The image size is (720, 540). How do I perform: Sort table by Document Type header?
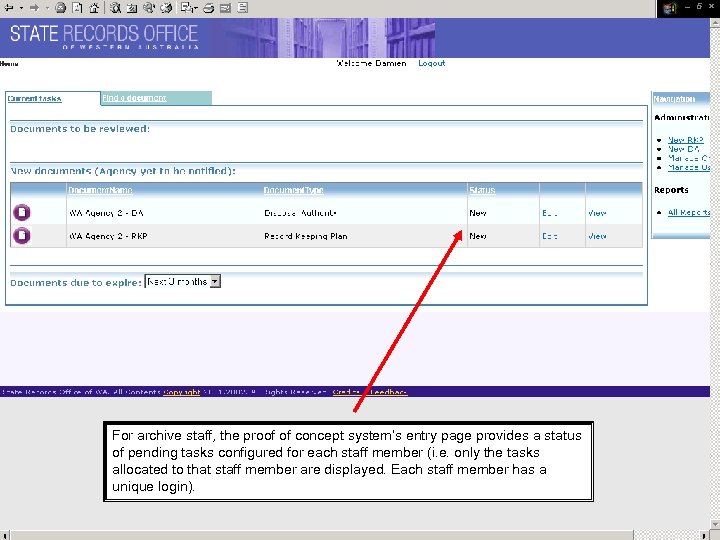click(x=293, y=190)
